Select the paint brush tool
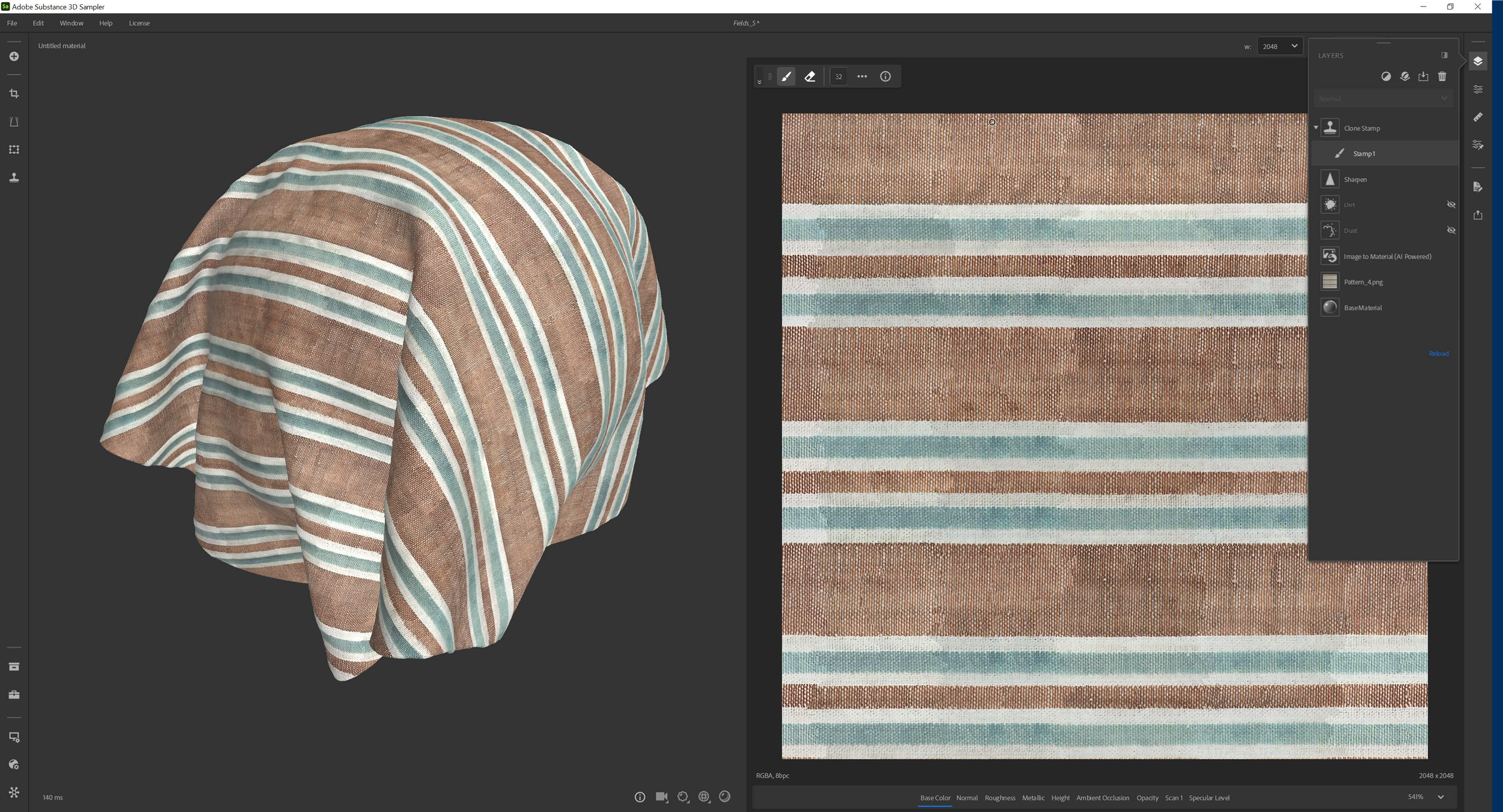 [x=786, y=76]
